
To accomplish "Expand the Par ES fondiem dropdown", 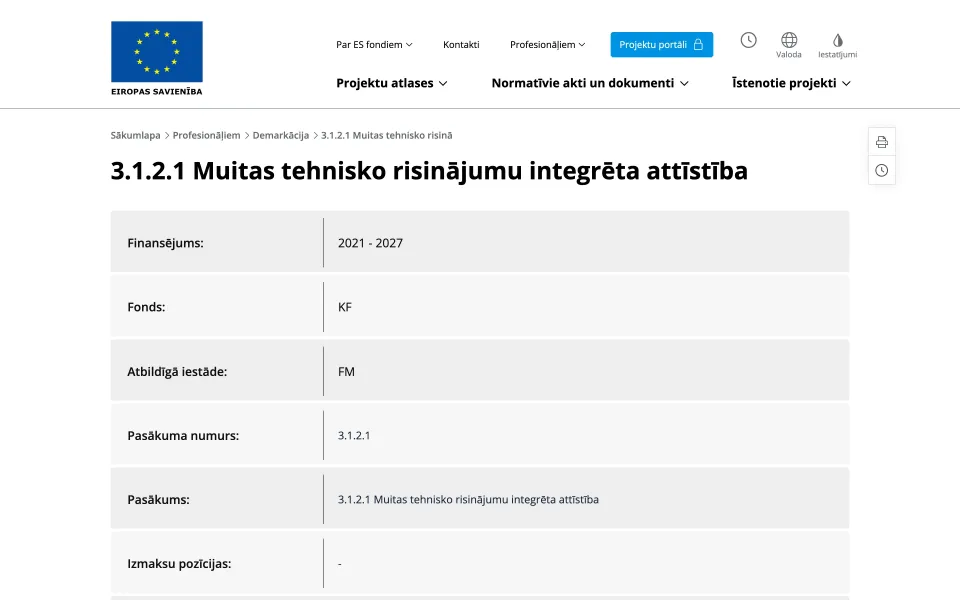I will 374,45.
